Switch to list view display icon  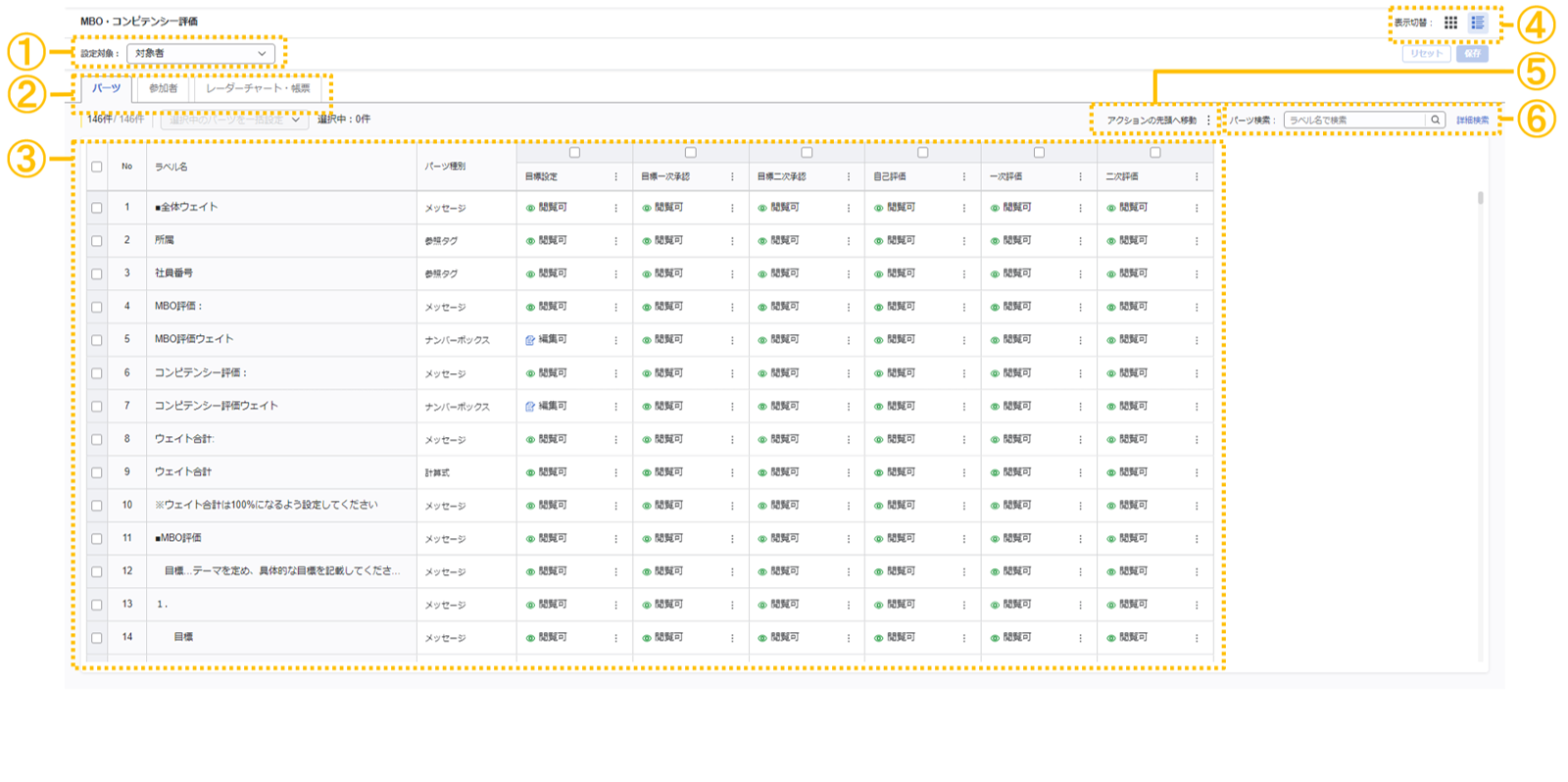point(1478,23)
